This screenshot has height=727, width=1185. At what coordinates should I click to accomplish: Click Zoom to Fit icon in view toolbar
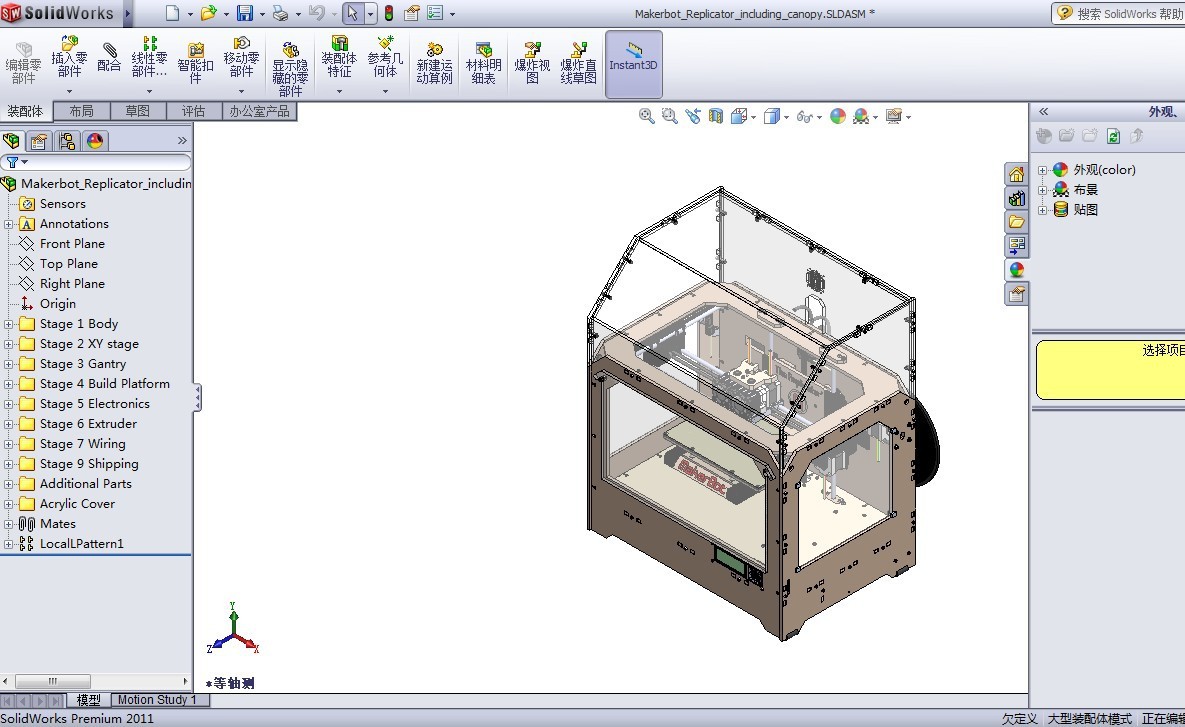647,116
